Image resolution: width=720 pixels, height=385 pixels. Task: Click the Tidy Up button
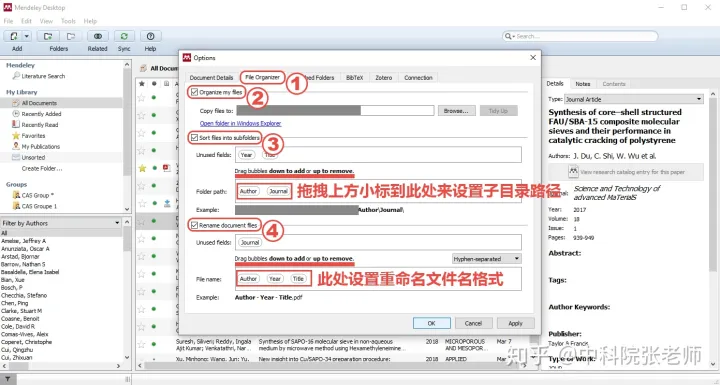[x=498, y=111]
